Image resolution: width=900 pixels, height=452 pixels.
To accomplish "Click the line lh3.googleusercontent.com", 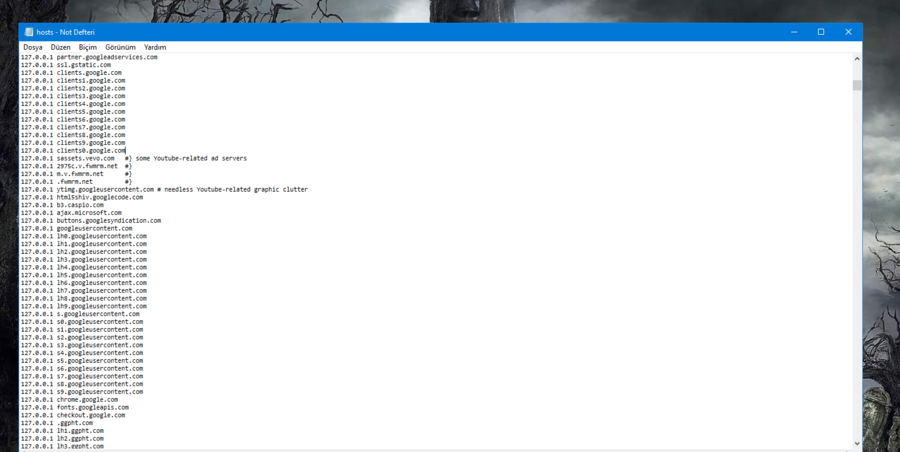I will [x=84, y=259].
